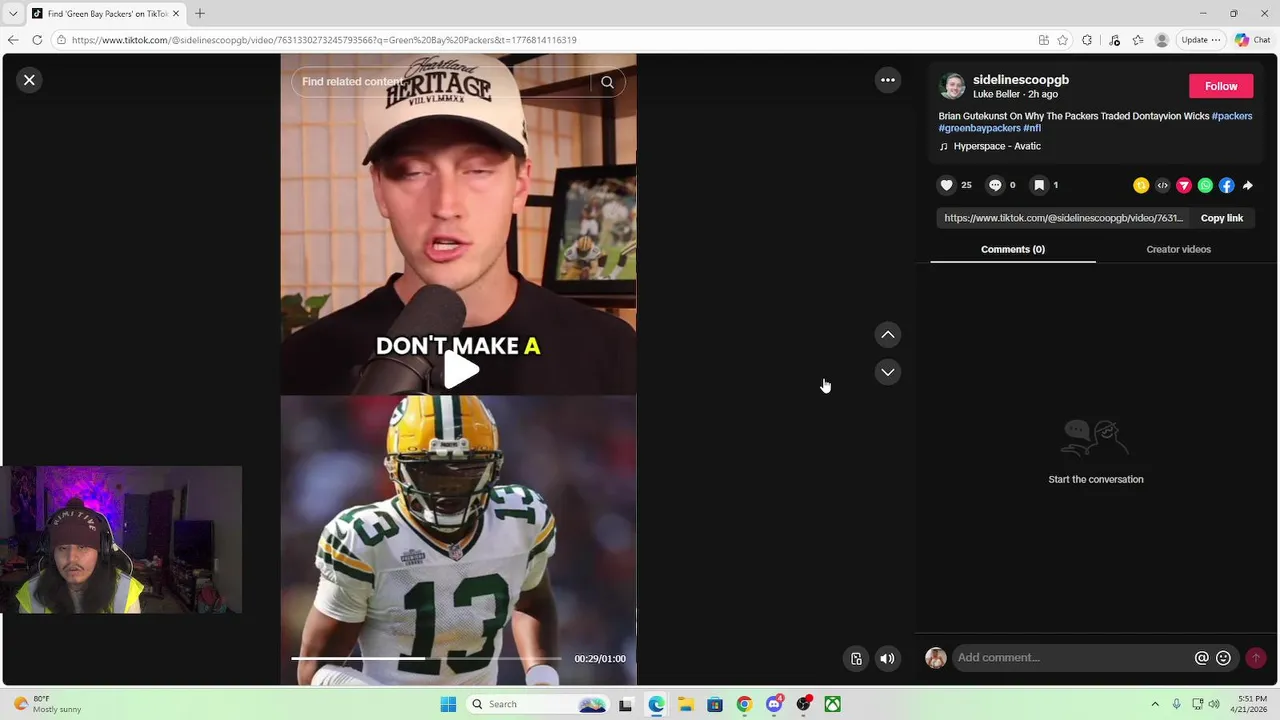Click the browser Back arrow

[13, 40]
